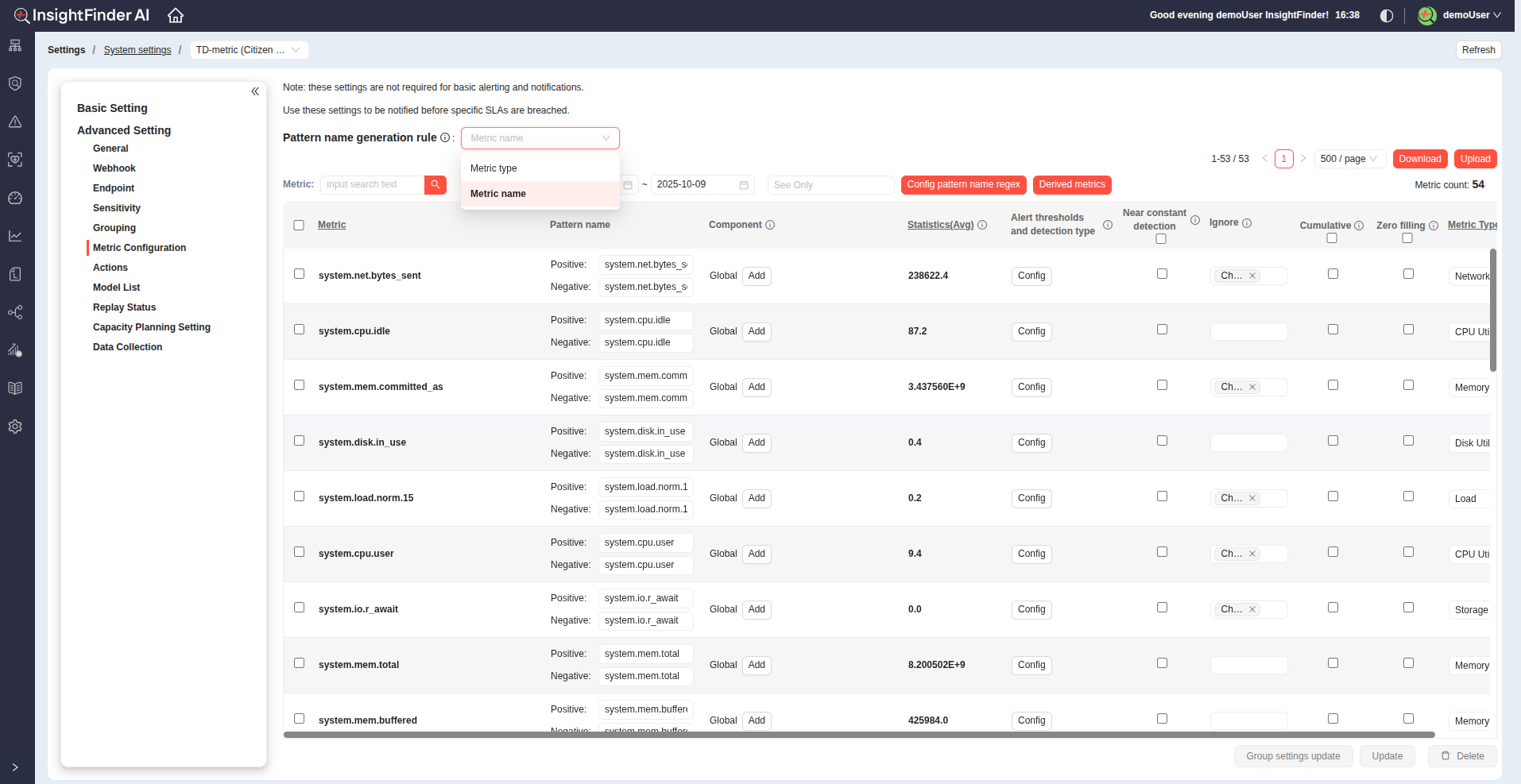
Task: Click info icon next to Component header
Action: 770,225
